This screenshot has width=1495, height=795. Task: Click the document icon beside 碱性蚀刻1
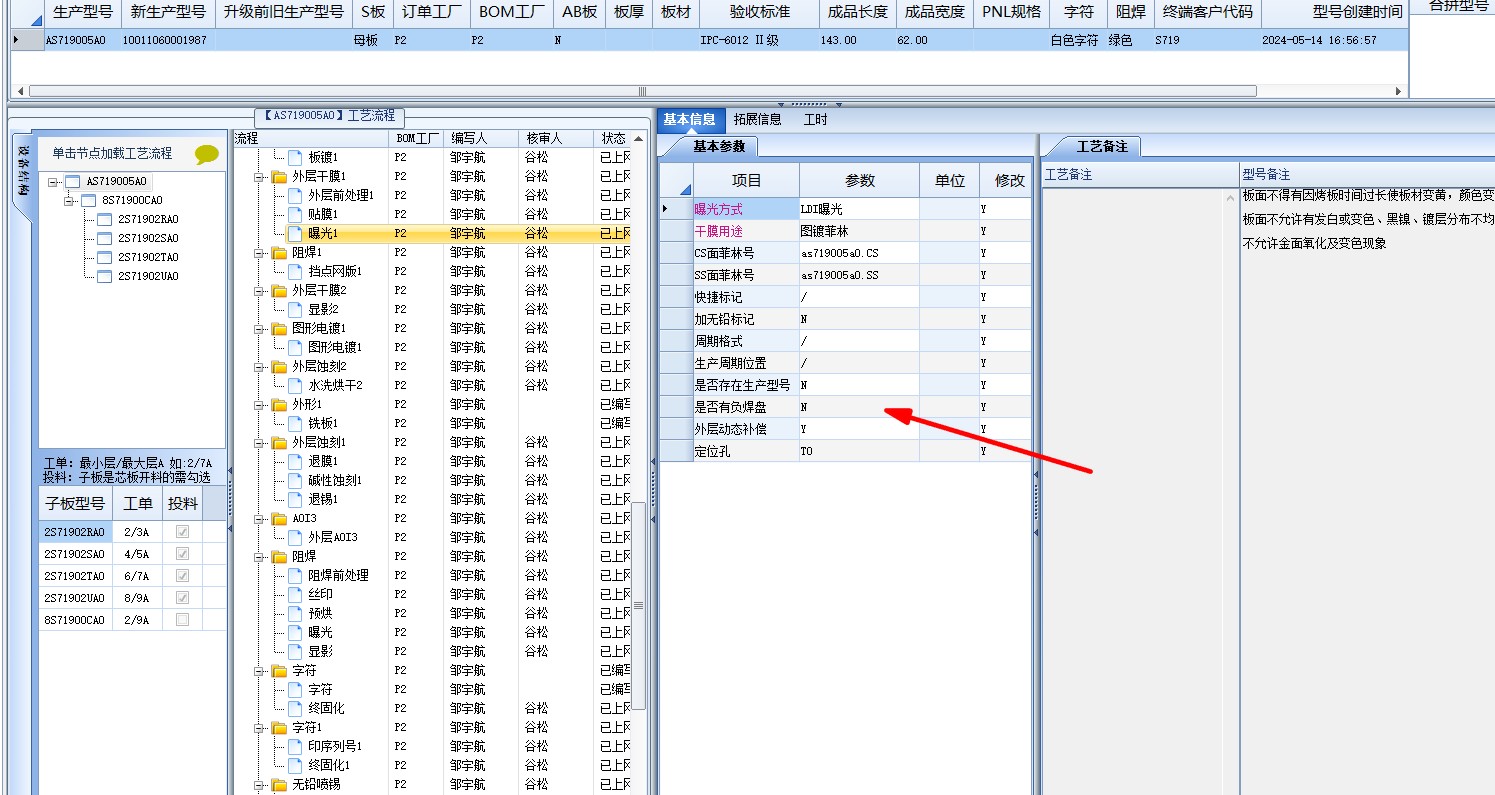pyautogui.click(x=295, y=480)
